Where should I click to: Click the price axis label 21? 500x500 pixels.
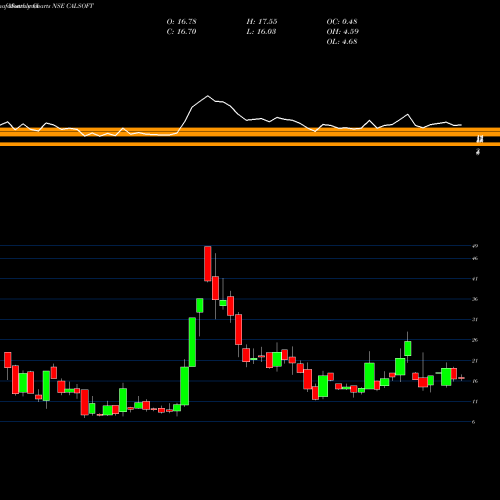[475, 361]
